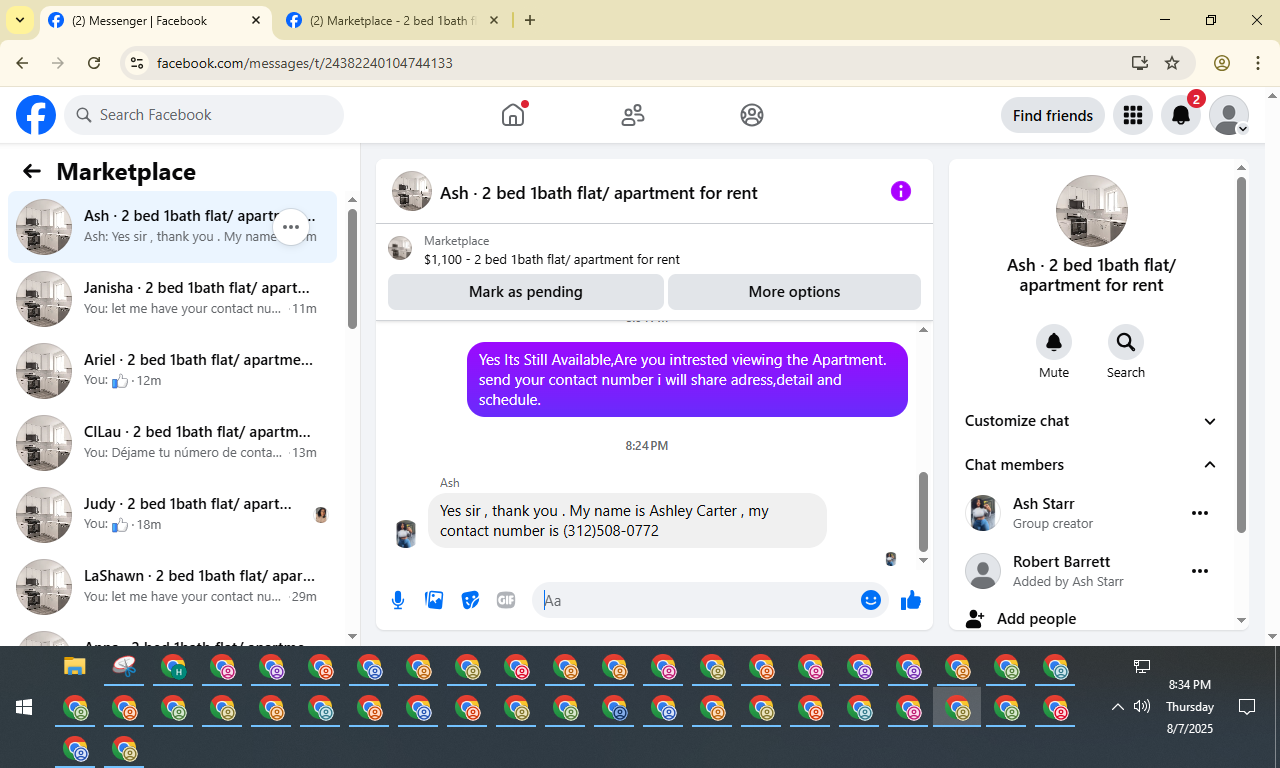Open the account profile menu
Image resolution: width=1280 pixels, height=768 pixels.
point(1229,115)
